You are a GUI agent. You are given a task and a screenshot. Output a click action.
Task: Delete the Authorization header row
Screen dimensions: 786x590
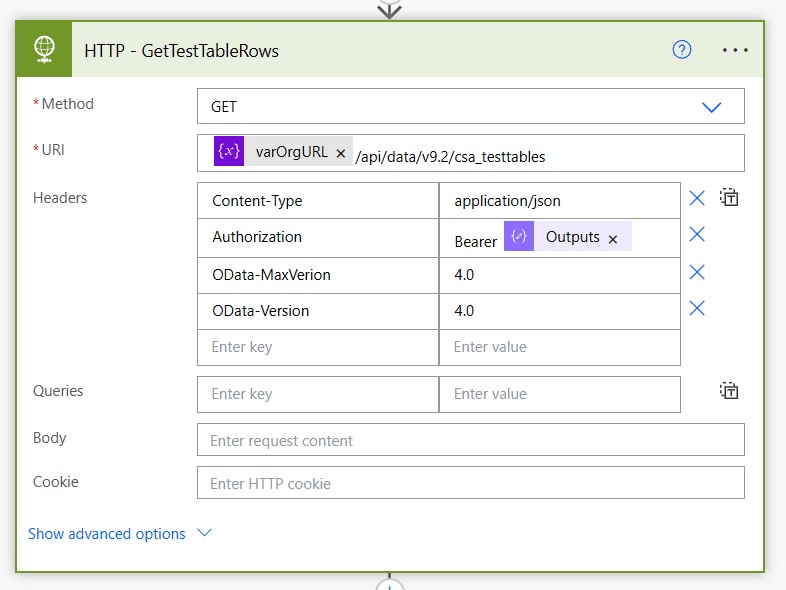coord(697,235)
